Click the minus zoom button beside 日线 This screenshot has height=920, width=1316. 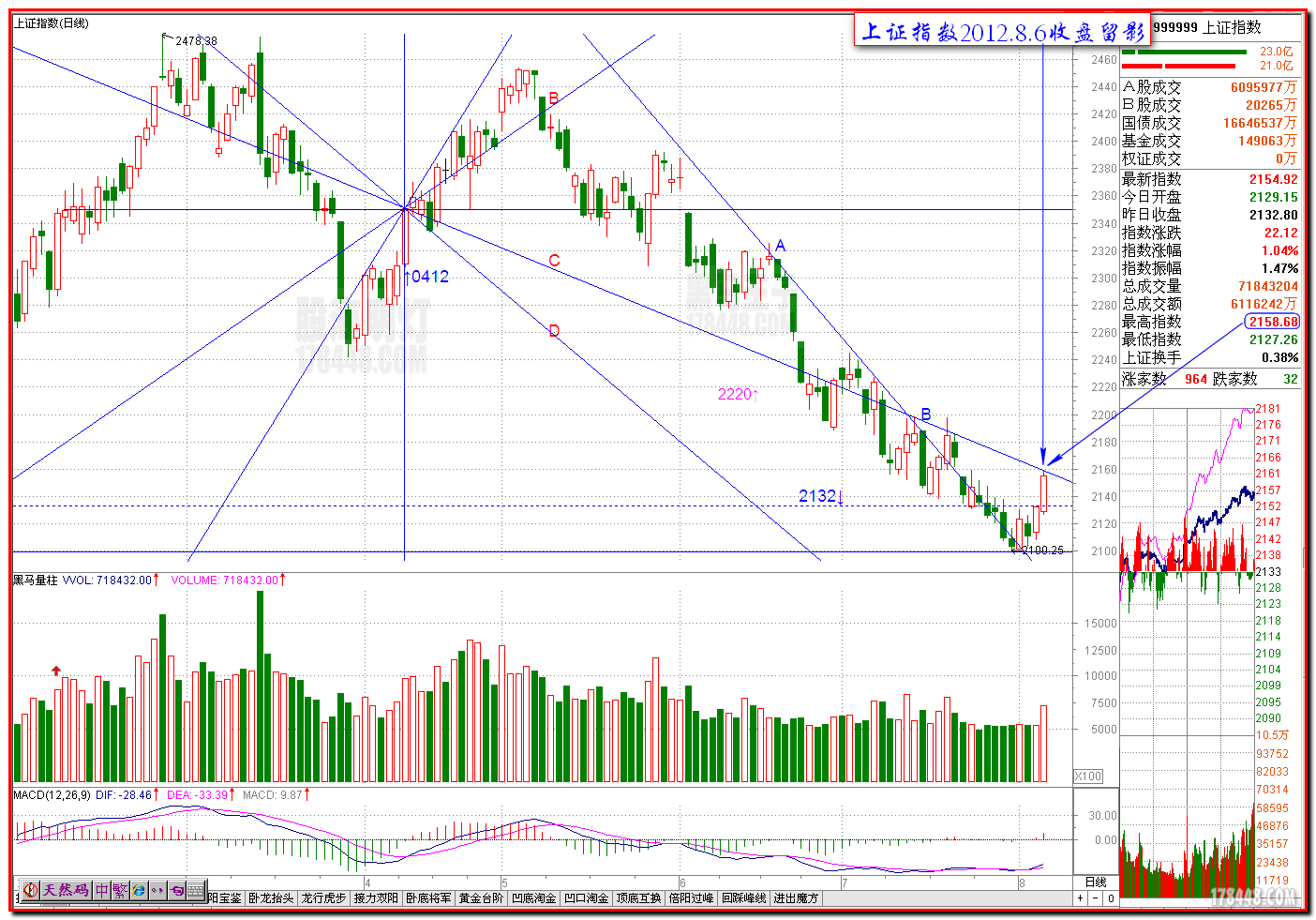pos(1096,898)
